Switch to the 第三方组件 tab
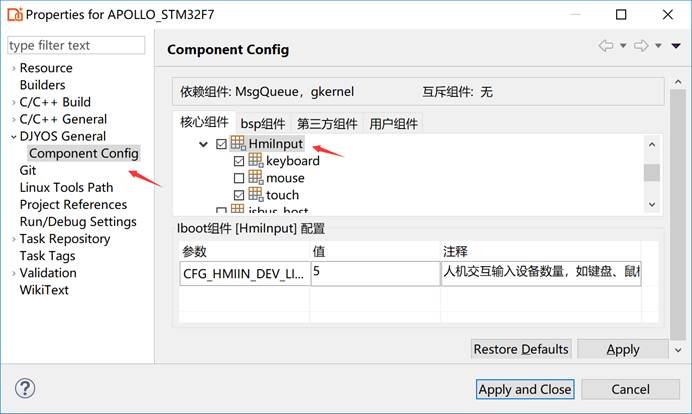This screenshot has width=692, height=414. pyautogui.click(x=327, y=124)
